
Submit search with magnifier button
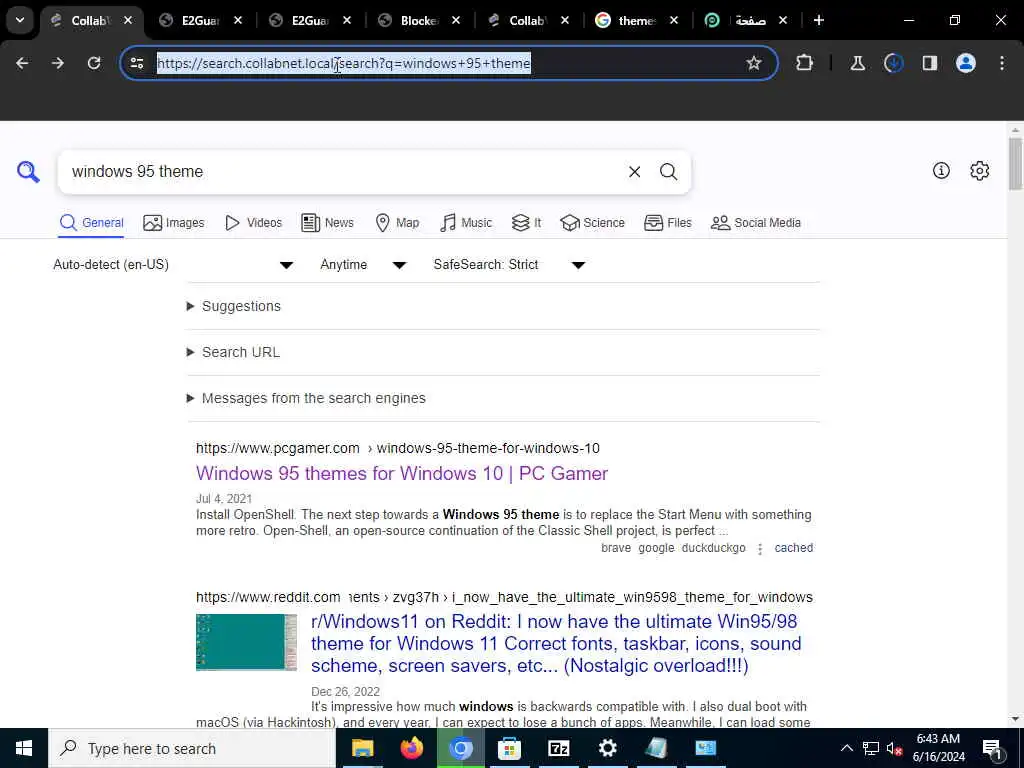coord(668,172)
